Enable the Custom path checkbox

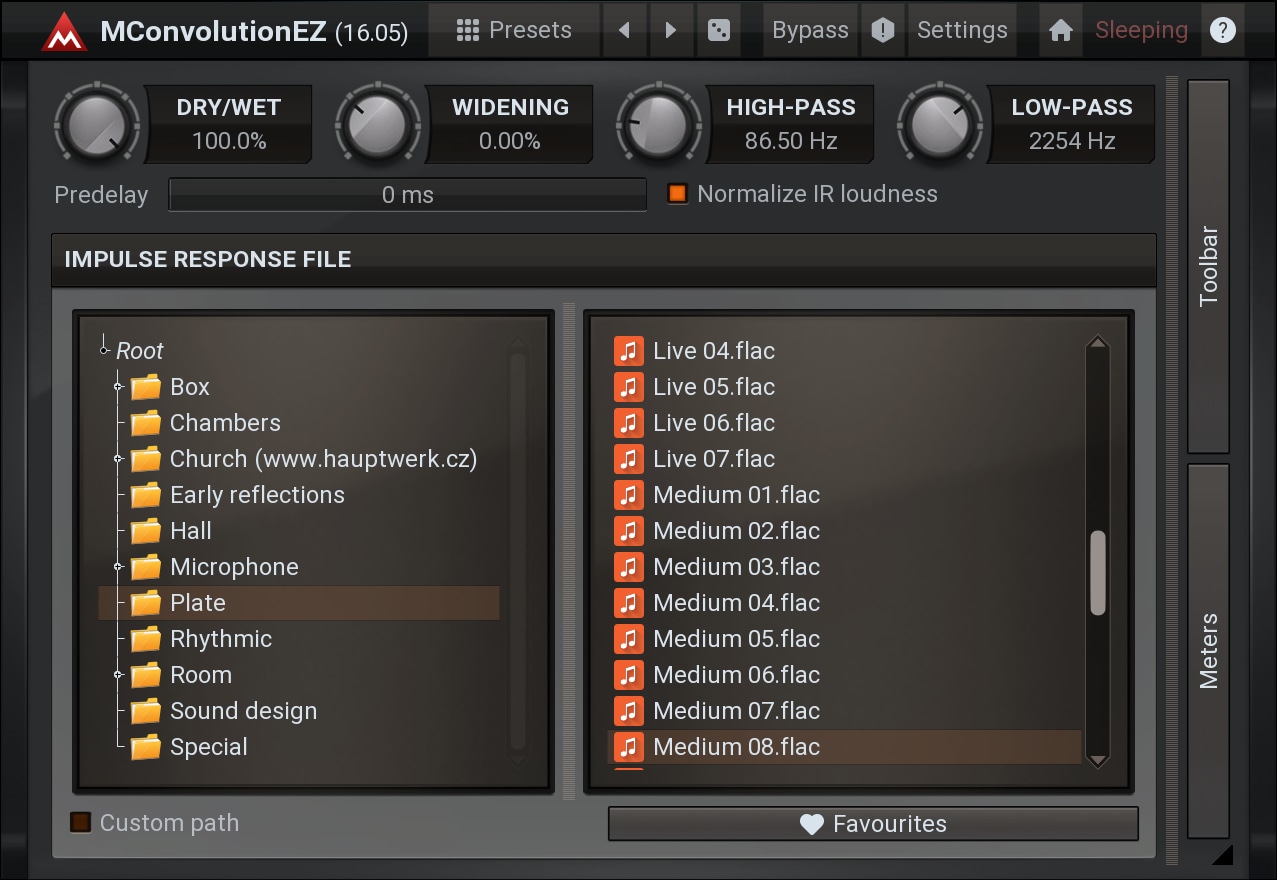click(x=80, y=823)
